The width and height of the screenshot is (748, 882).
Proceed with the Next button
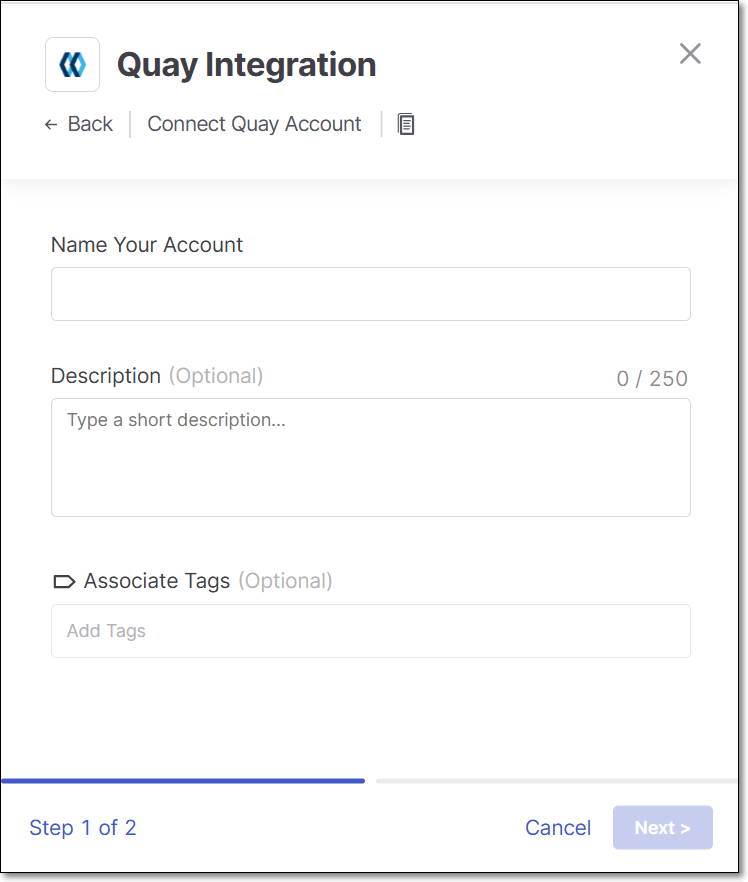[663, 827]
